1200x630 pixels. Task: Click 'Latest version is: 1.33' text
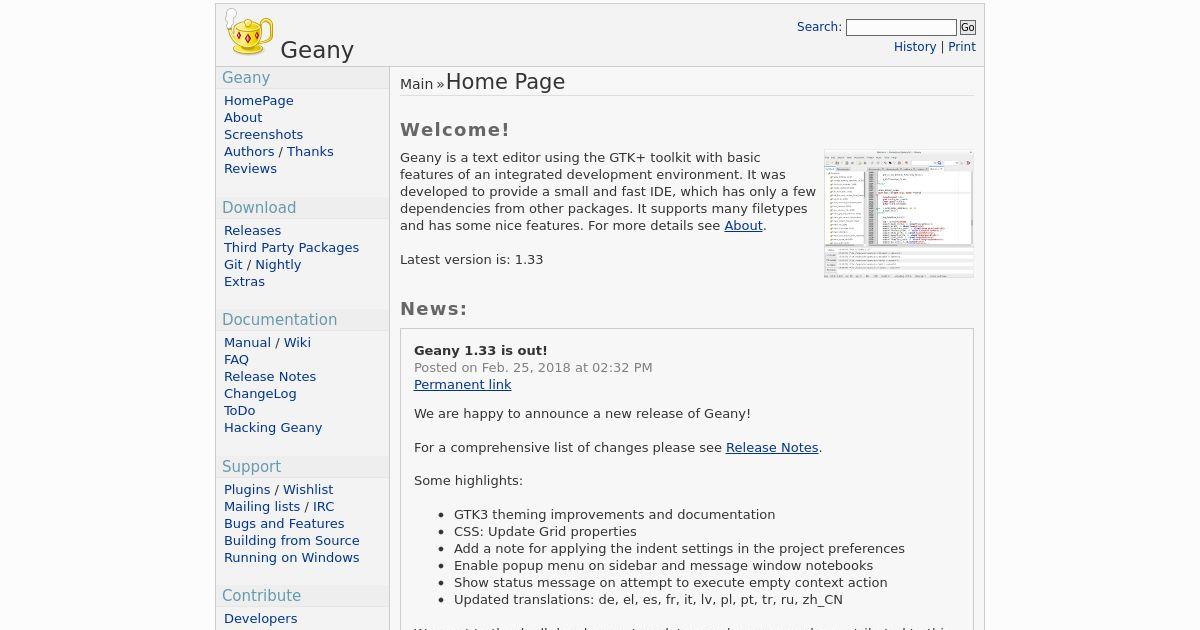(x=471, y=260)
